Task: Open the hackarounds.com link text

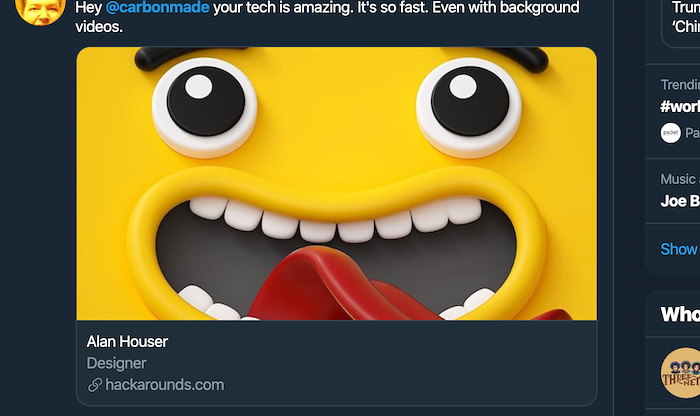Action: click(166, 385)
